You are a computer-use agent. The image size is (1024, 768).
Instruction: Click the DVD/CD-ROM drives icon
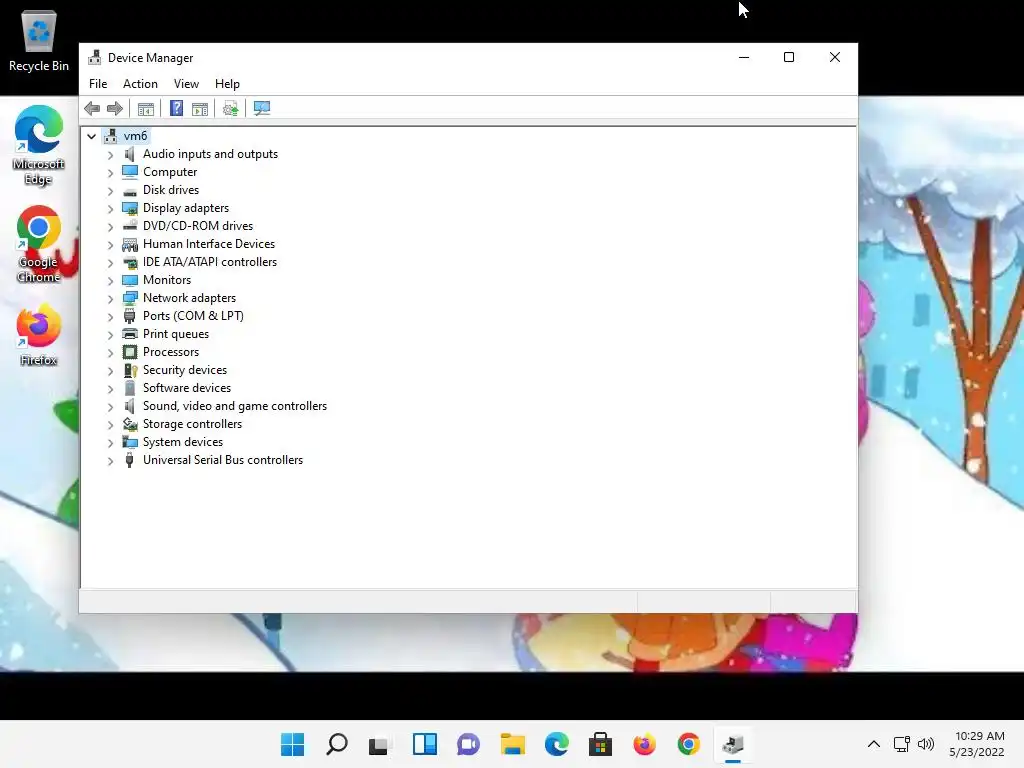pos(130,226)
